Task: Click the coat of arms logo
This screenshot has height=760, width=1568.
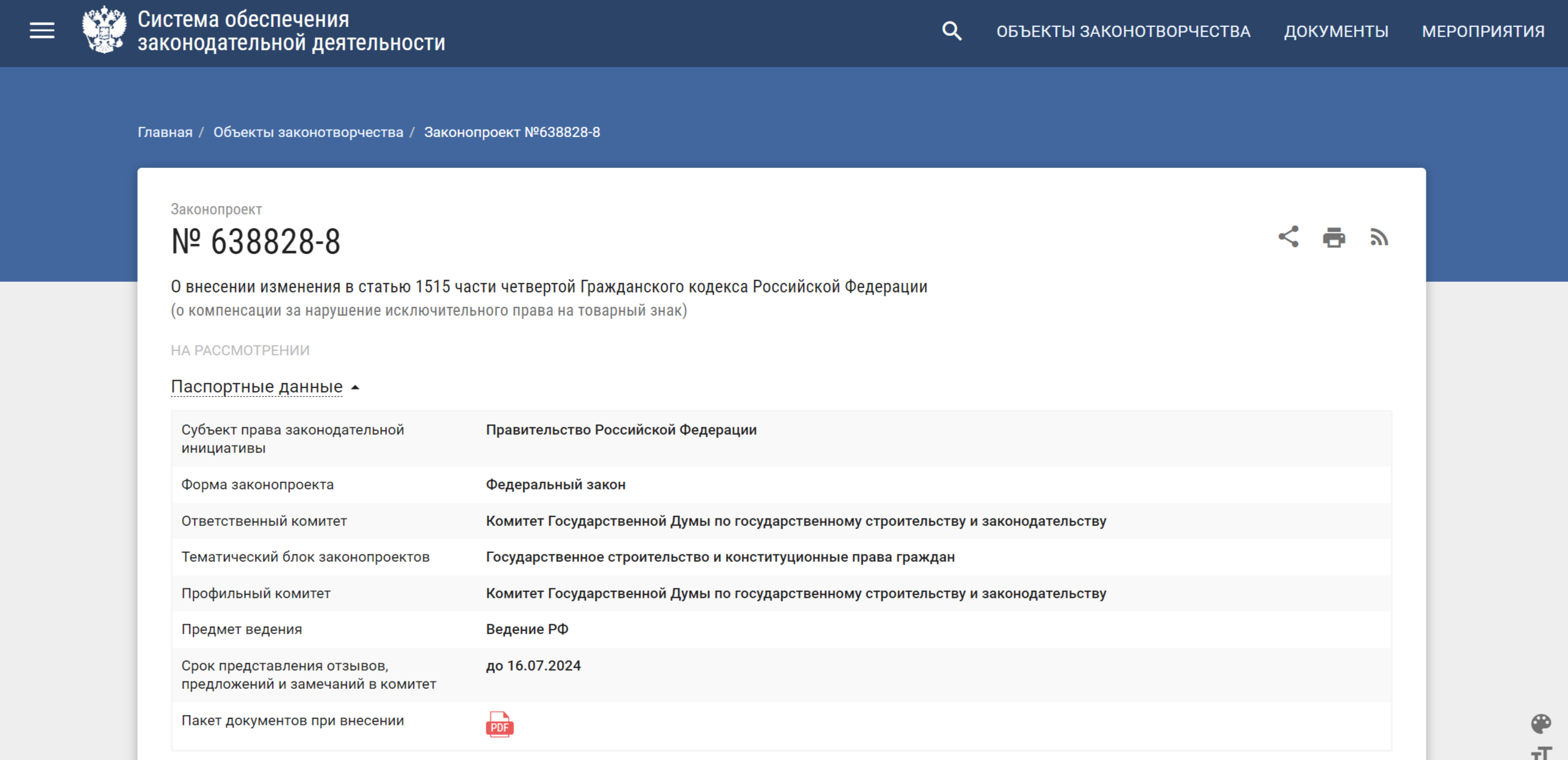Action: tap(104, 30)
